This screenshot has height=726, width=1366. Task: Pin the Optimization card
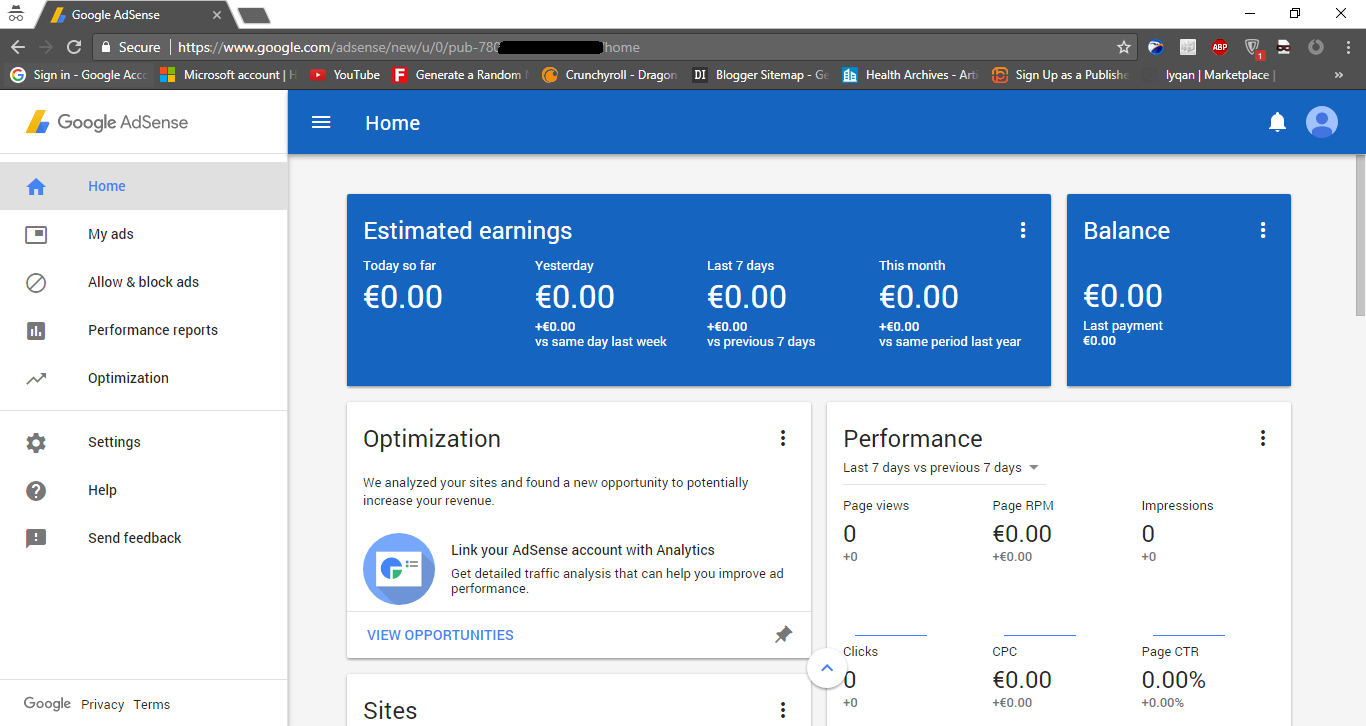[x=784, y=634]
